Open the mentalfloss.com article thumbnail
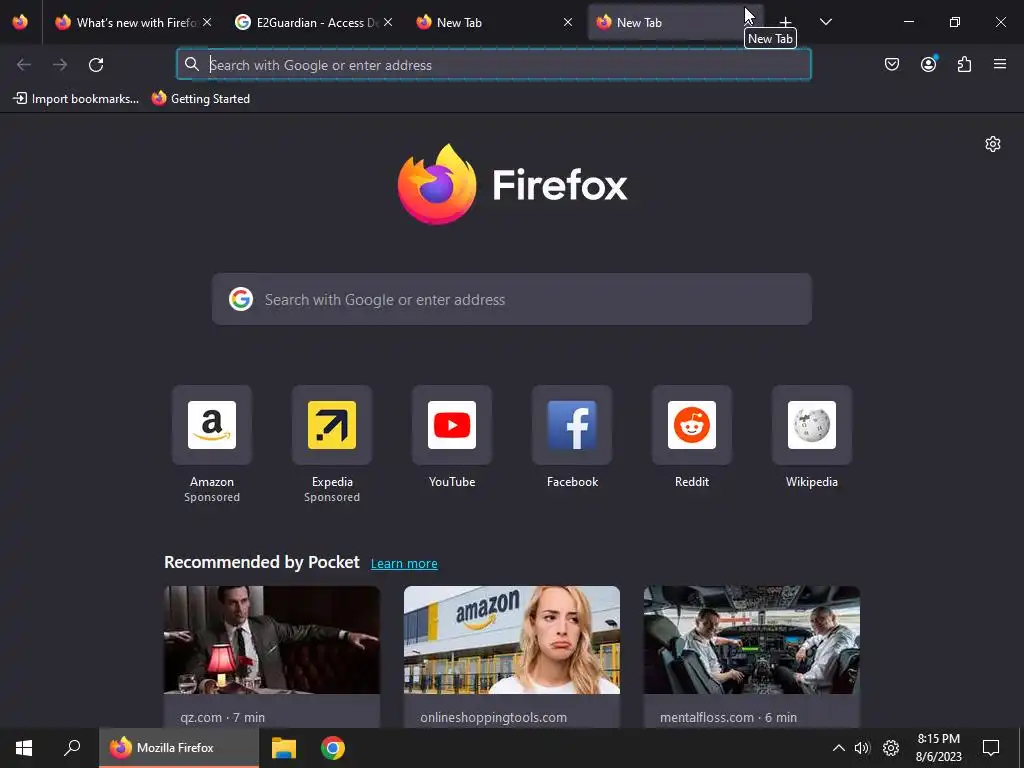Image resolution: width=1024 pixels, height=768 pixels. point(752,640)
